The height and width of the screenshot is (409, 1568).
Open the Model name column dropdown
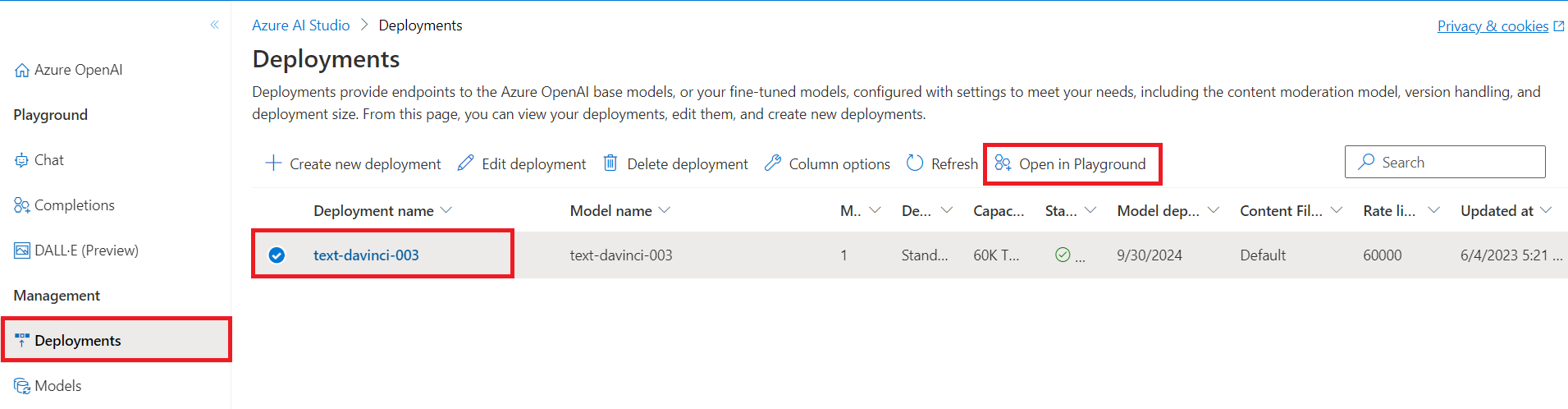pos(665,210)
